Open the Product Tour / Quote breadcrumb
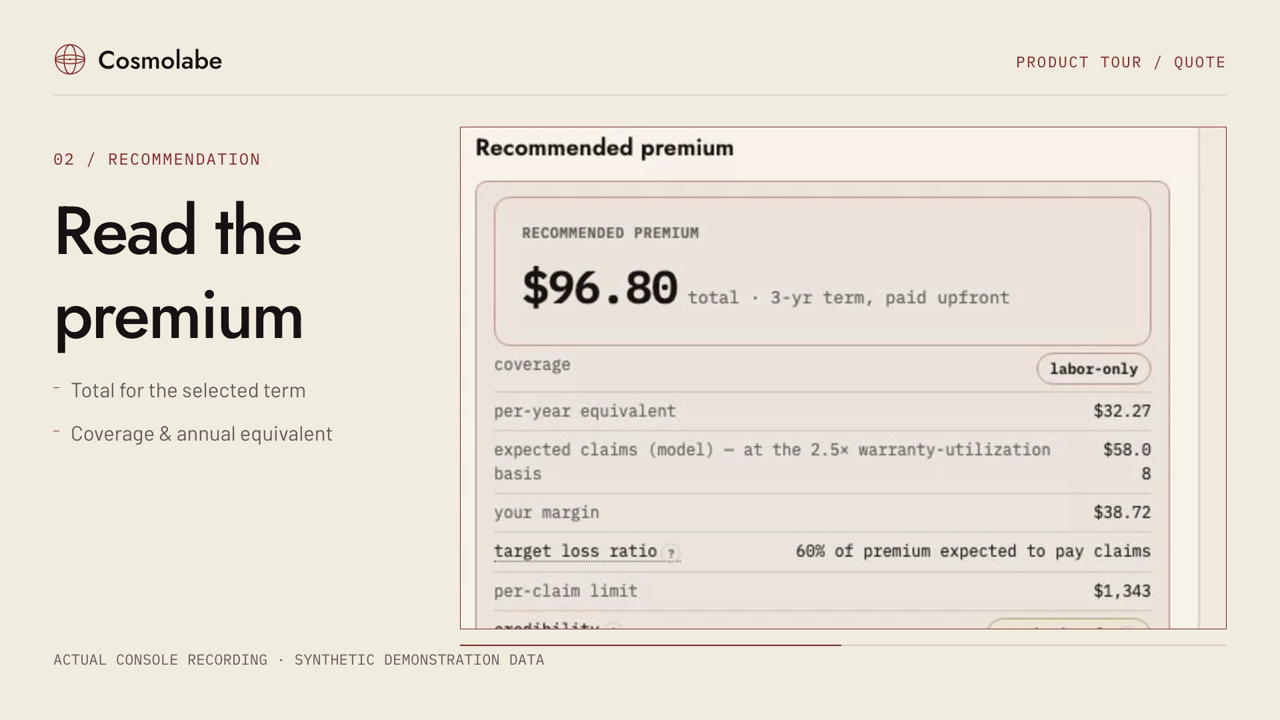 click(1120, 62)
